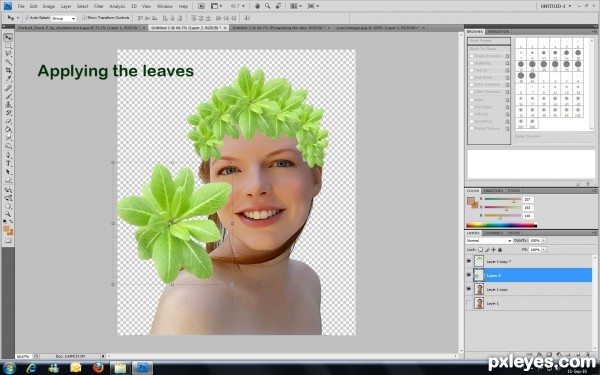The width and height of the screenshot is (600, 375).
Task: Click the status bar zoom percentage field
Action: pos(23,356)
